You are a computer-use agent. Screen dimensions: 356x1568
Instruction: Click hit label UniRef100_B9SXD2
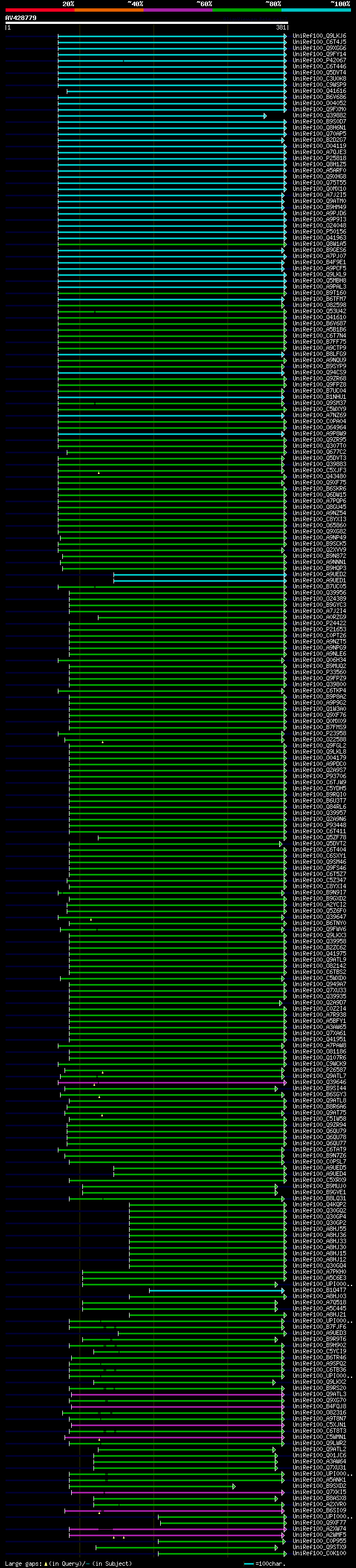pos(319,1486)
